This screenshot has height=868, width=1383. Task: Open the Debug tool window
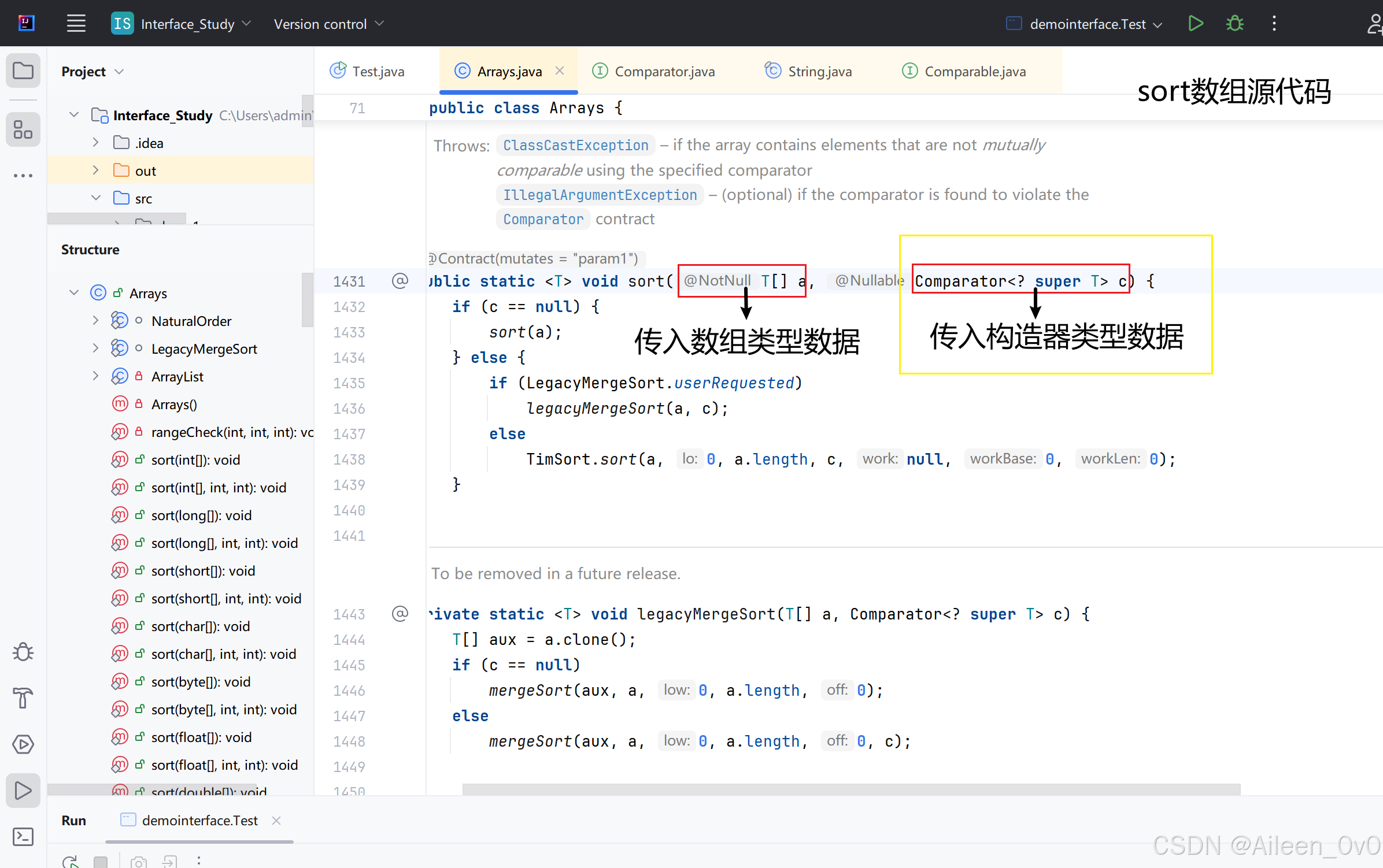click(23, 652)
